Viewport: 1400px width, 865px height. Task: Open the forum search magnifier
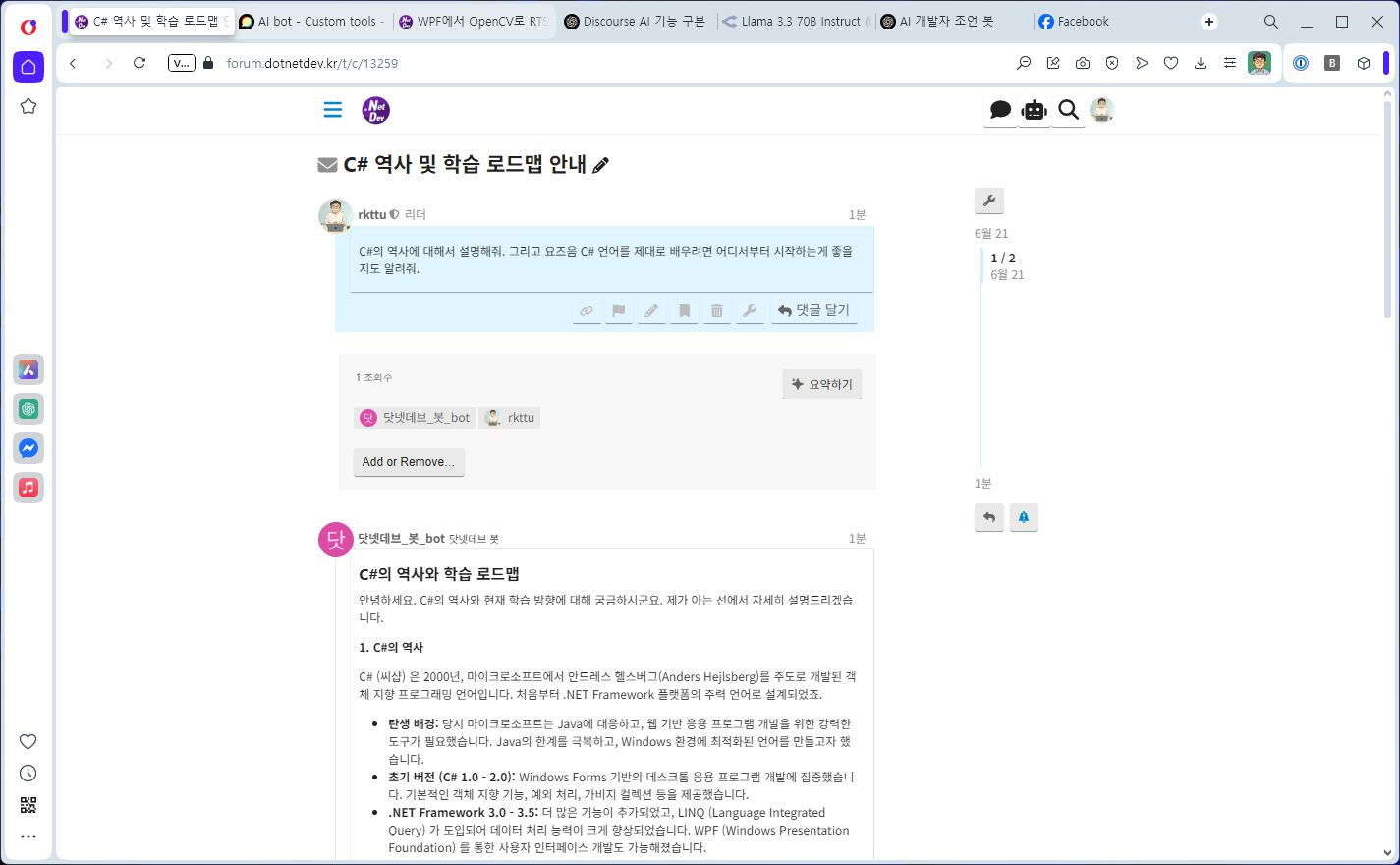pyautogui.click(x=1068, y=110)
